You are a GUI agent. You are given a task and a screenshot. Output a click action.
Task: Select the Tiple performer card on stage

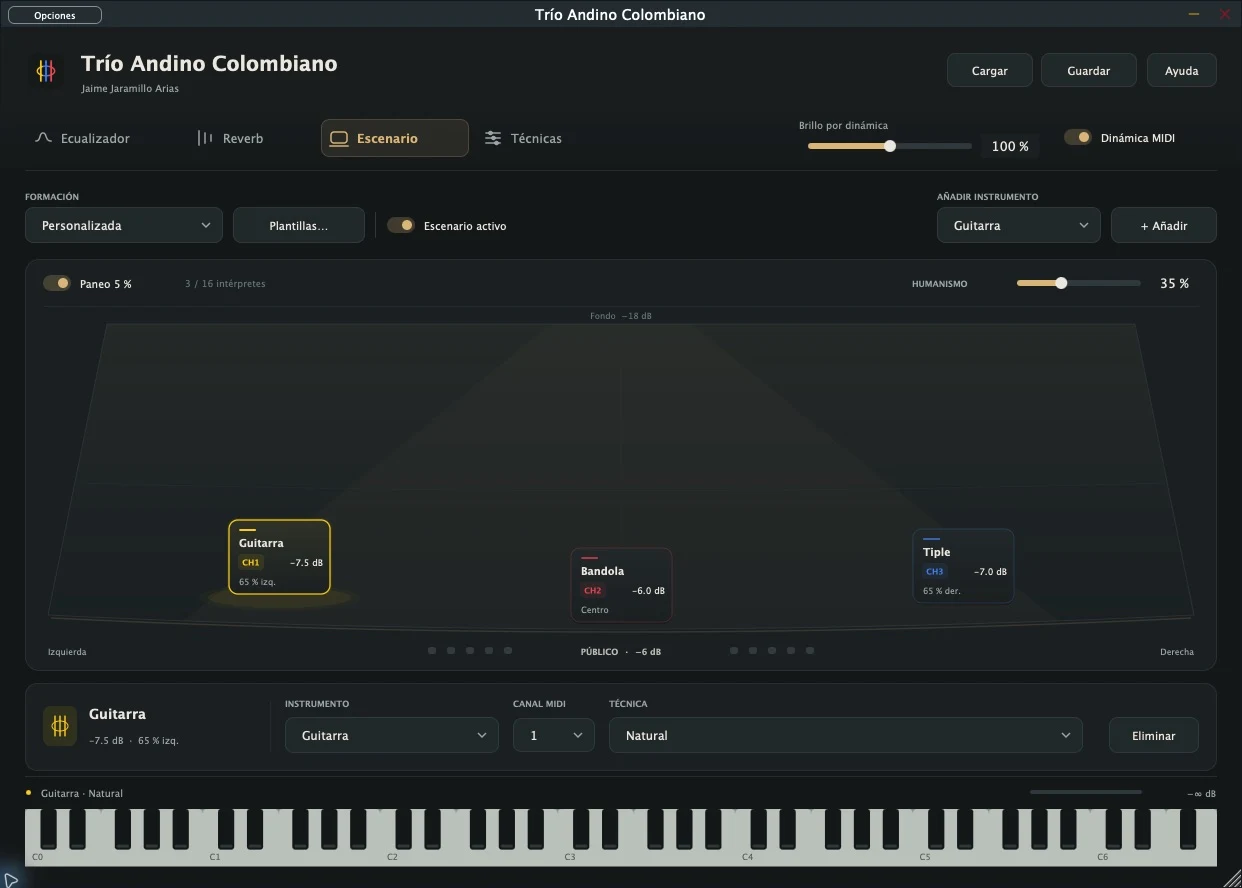point(963,566)
